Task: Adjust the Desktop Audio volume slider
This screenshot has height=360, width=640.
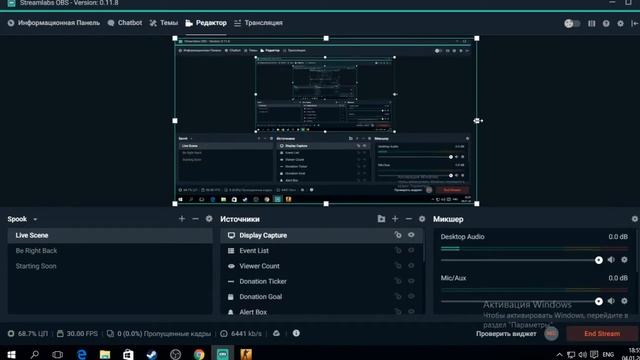Action: 520,260
